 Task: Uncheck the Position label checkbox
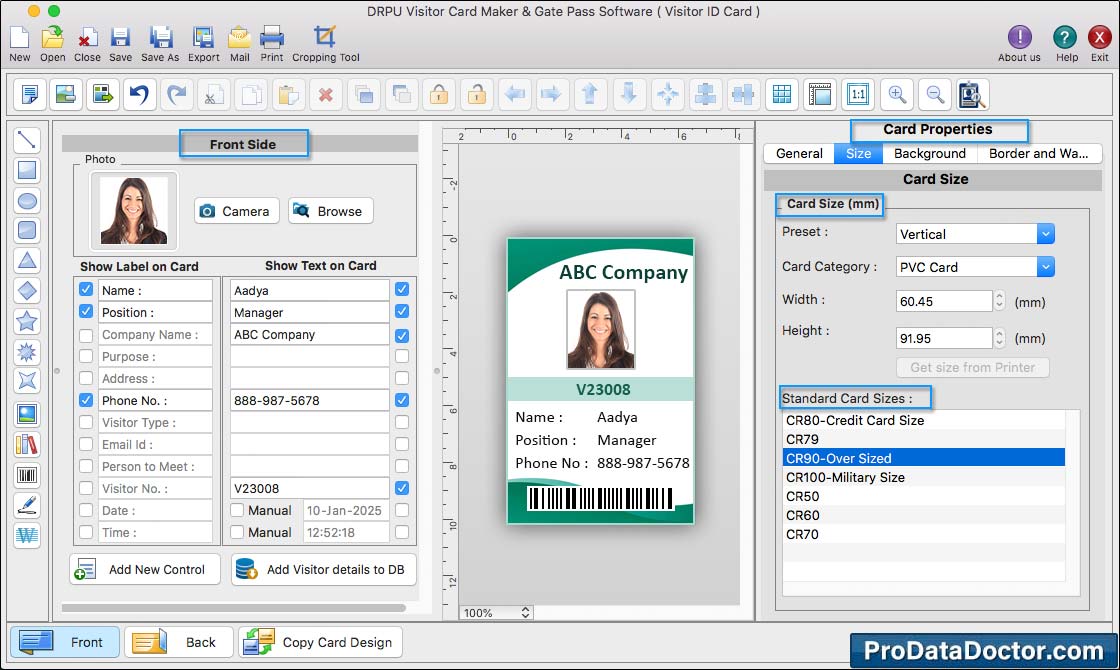point(86,311)
